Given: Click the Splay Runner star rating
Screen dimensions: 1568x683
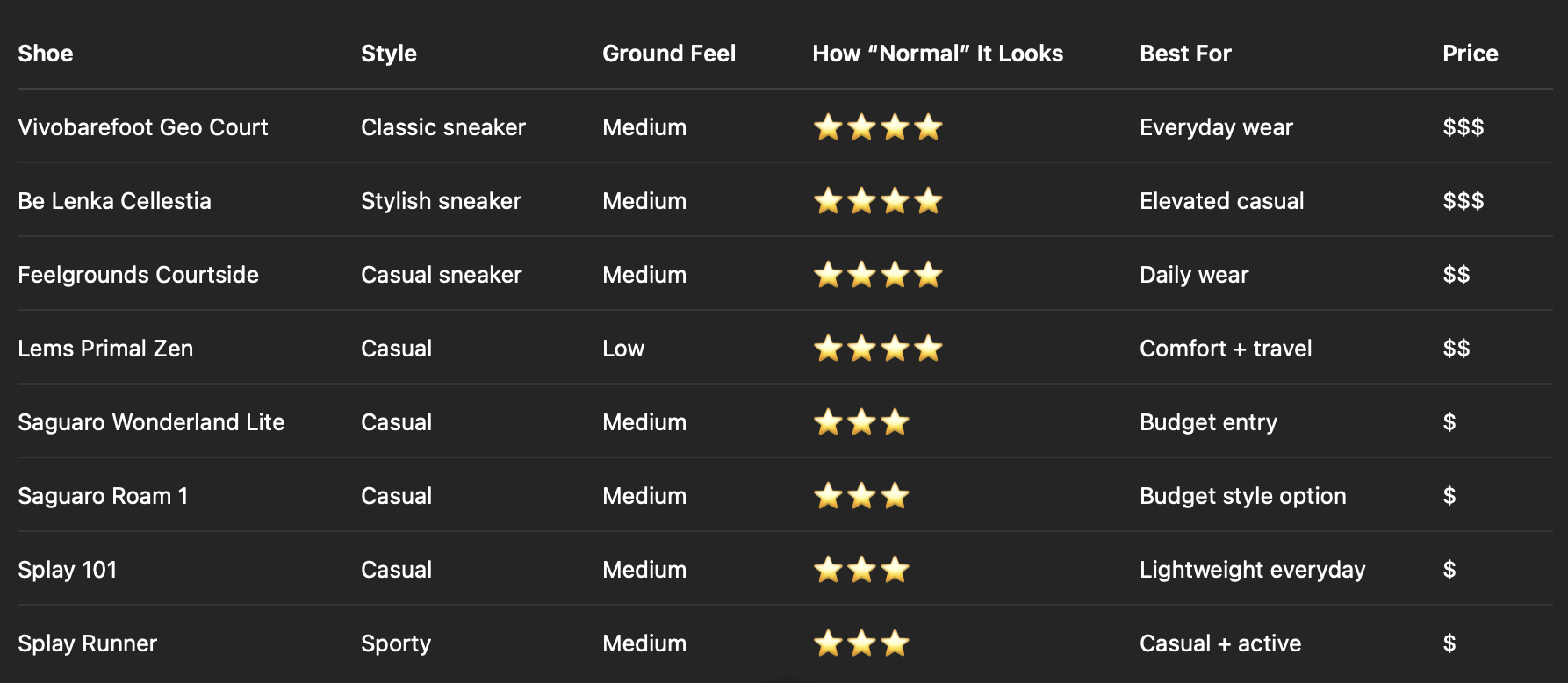Looking at the screenshot, I should 861,643.
